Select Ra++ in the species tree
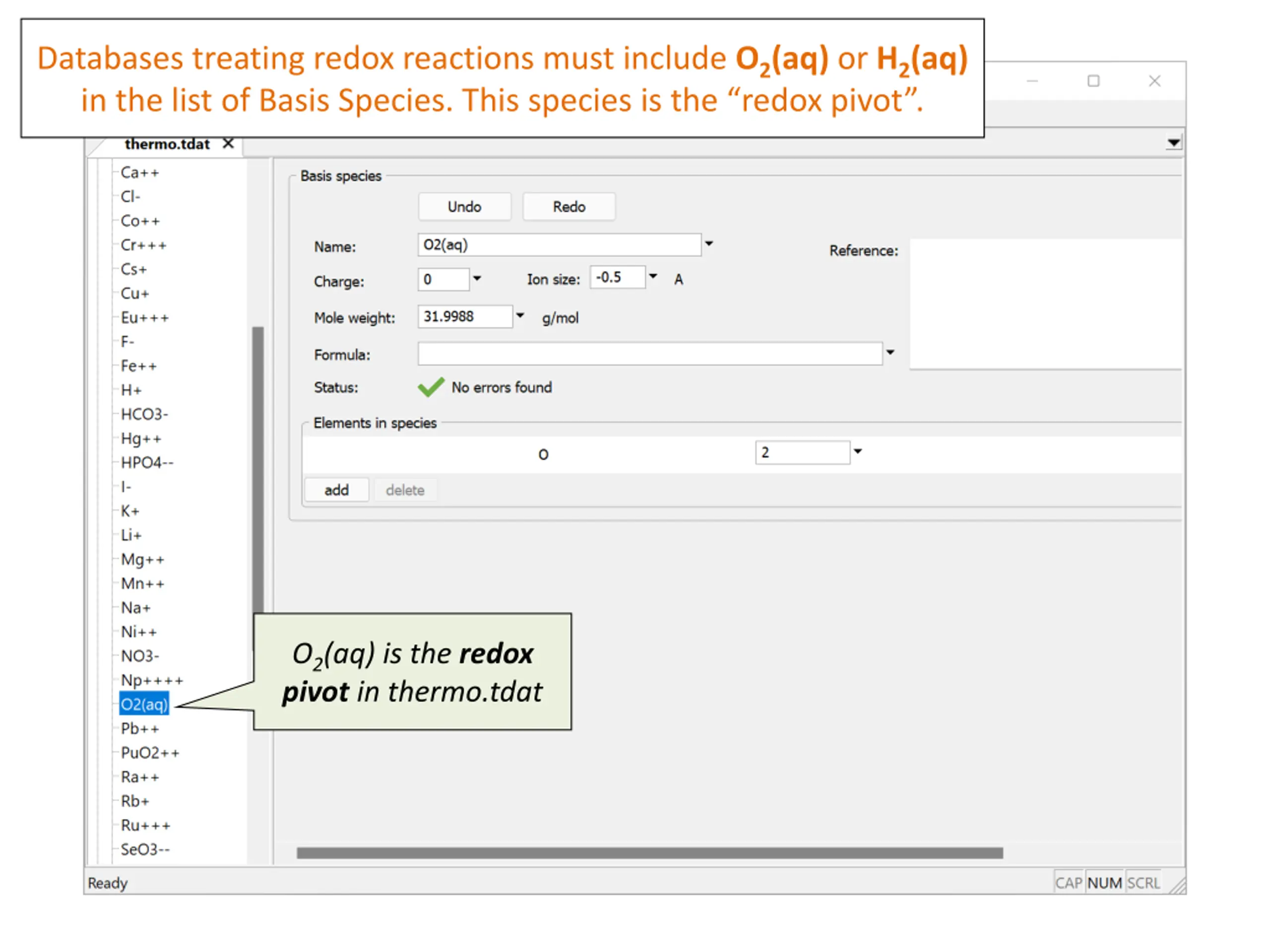This screenshot has height=952, width=1270. point(139,777)
